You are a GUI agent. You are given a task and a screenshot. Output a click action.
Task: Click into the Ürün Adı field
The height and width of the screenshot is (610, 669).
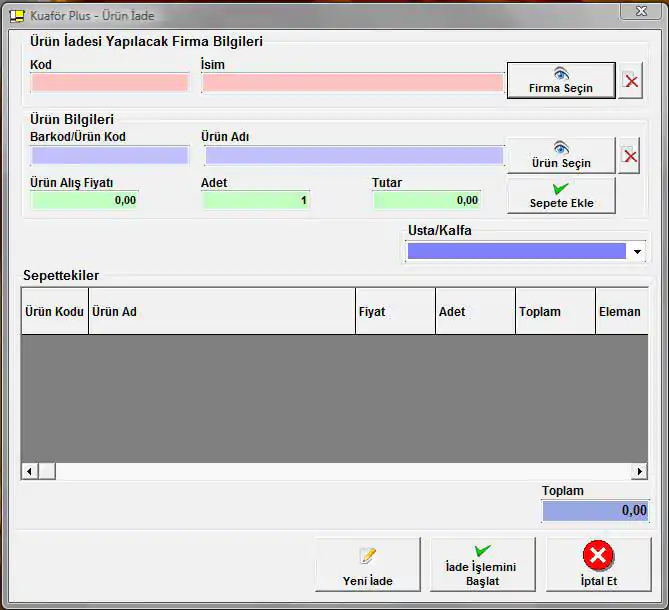click(353, 155)
